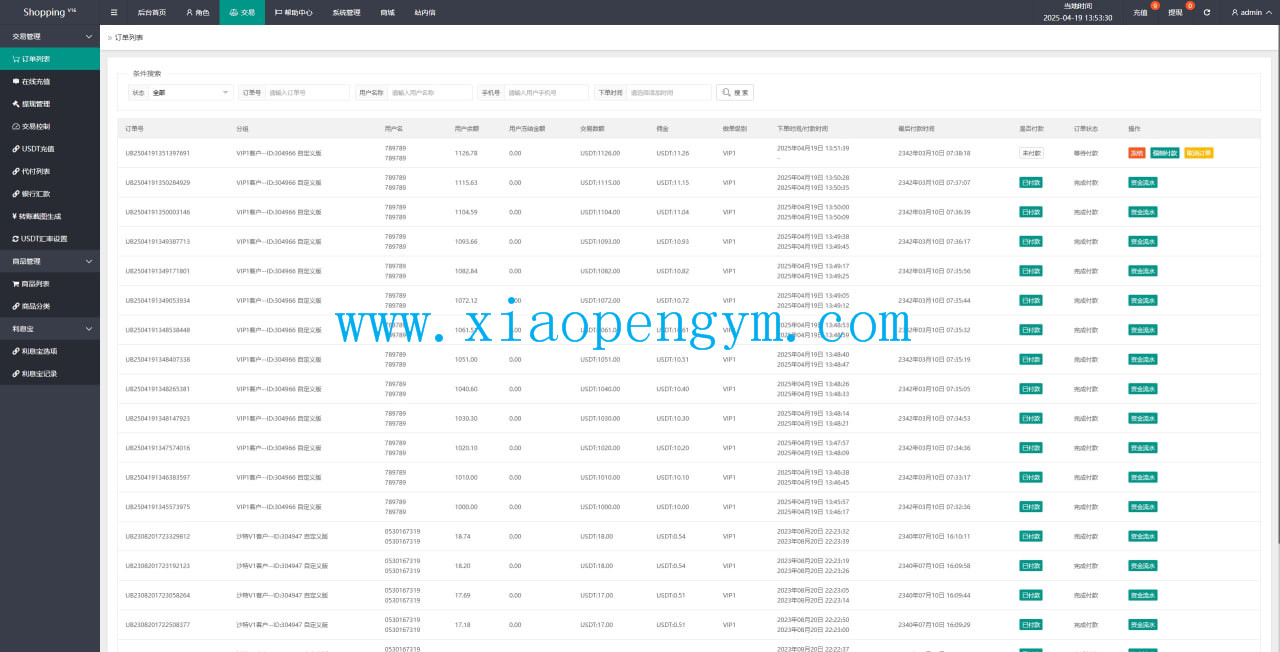
Task: Open 利息宝选项 in the sidebar
Action: coord(50,351)
